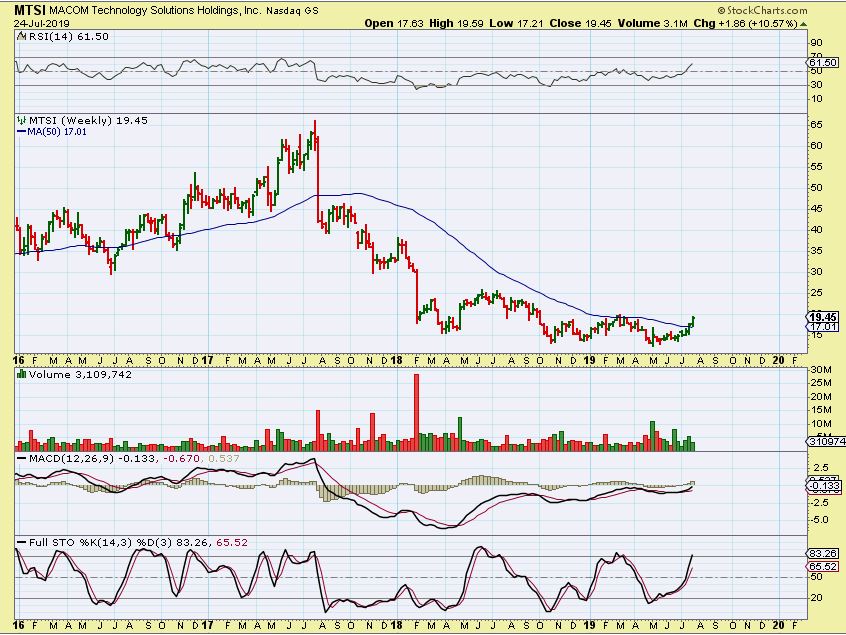Click the RSI(14) indicator legend icon
The height and width of the screenshot is (635, 846).
pyautogui.click(x=22, y=37)
